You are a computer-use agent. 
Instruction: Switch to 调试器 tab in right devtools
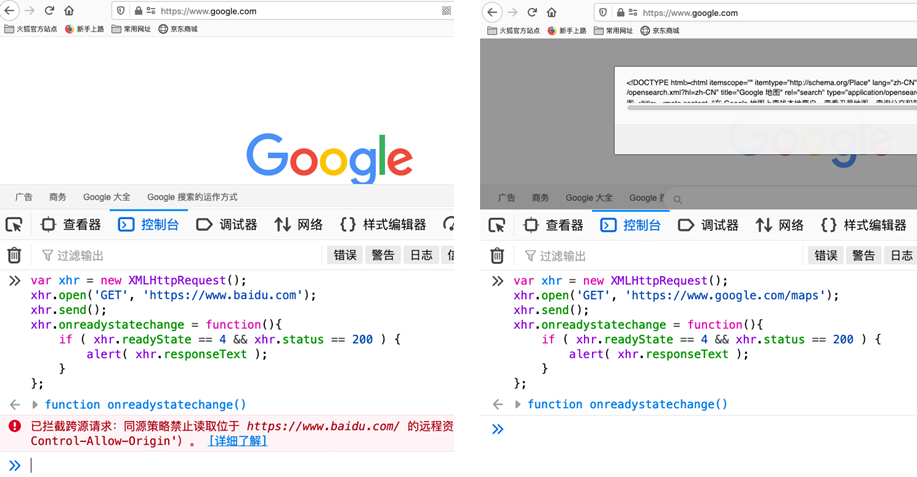(x=708, y=225)
